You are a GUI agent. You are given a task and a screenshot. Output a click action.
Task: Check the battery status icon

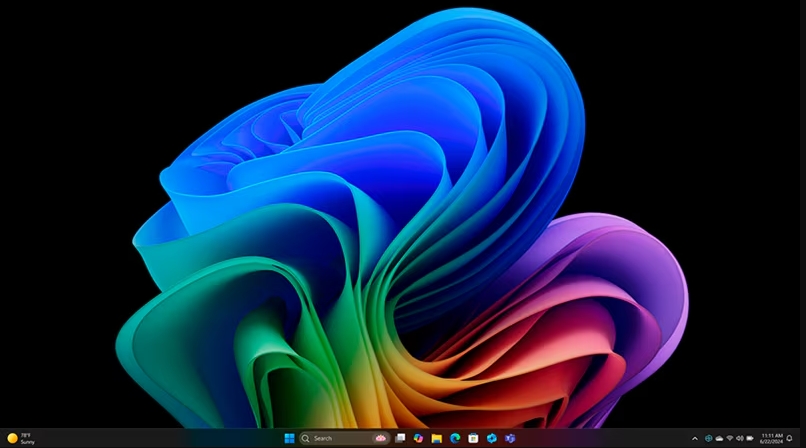click(x=750, y=438)
